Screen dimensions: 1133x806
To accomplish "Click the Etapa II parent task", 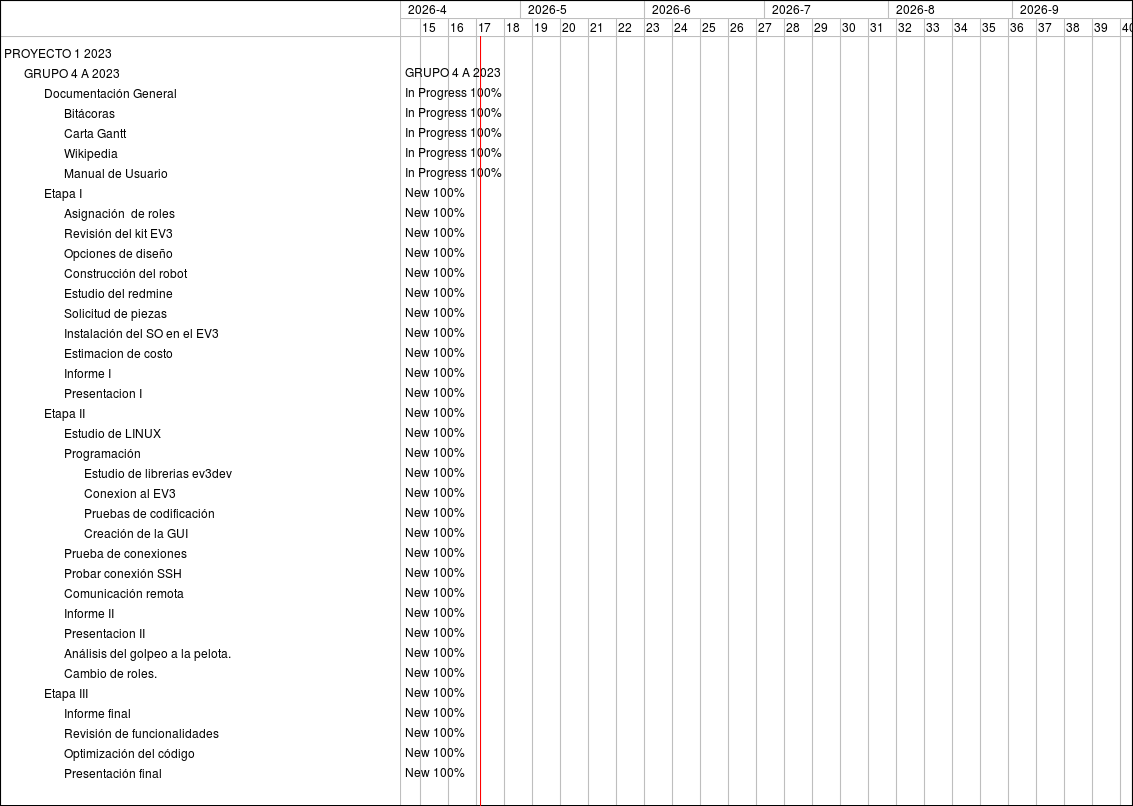I will tap(64, 414).
